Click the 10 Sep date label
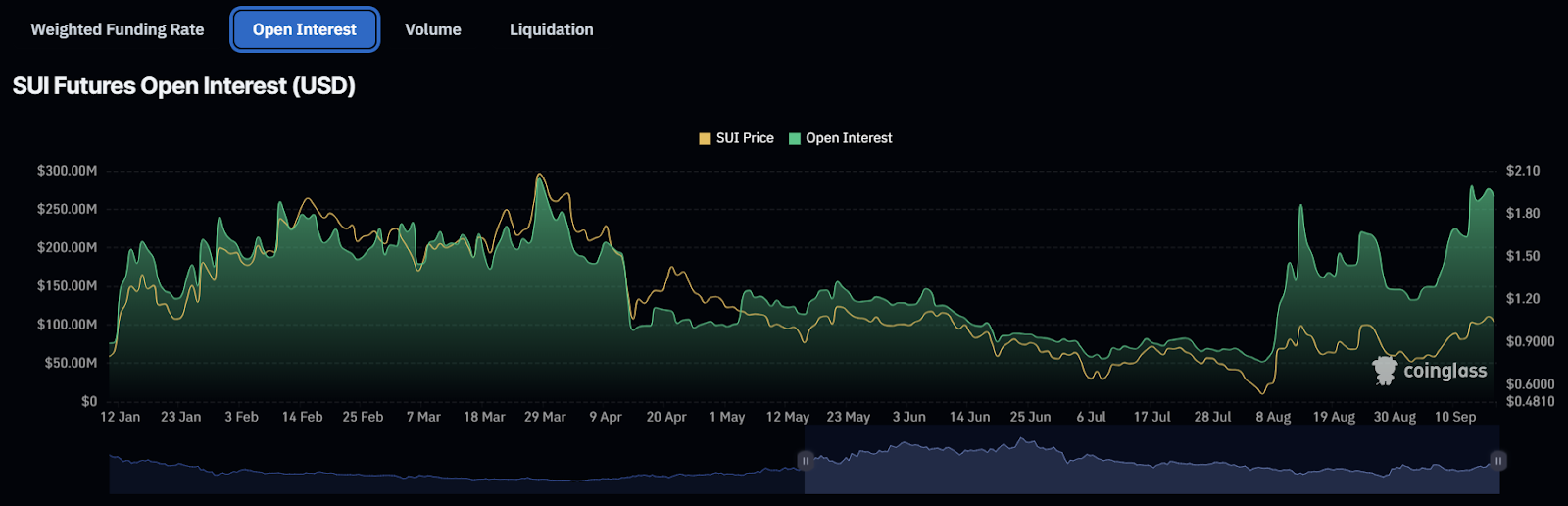Image resolution: width=1568 pixels, height=506 pixels. 1455,417
